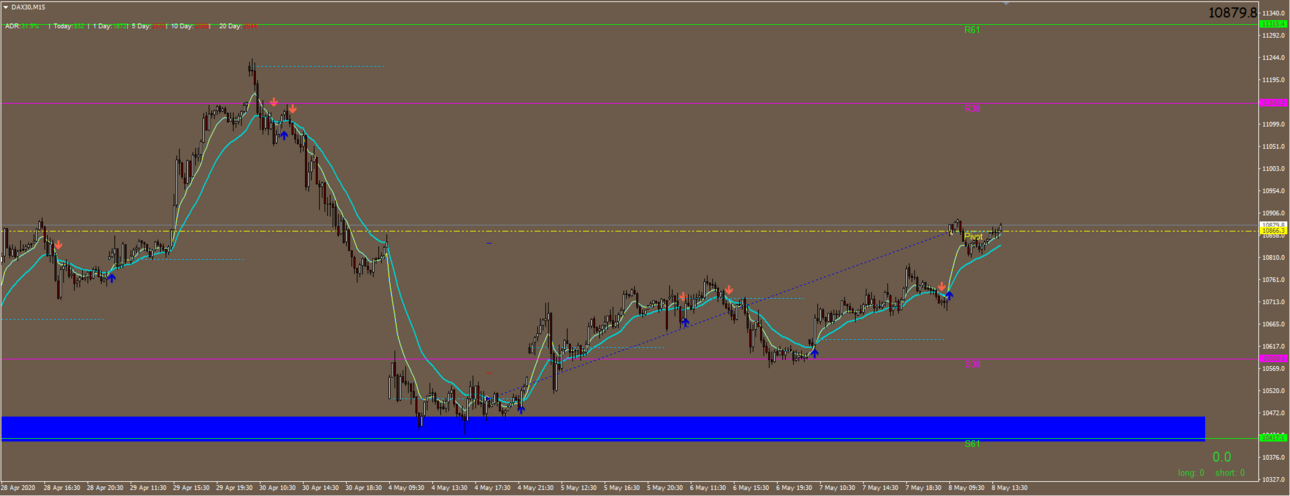Click the large 10879.8 price readout

click(x=1232, y=12)
